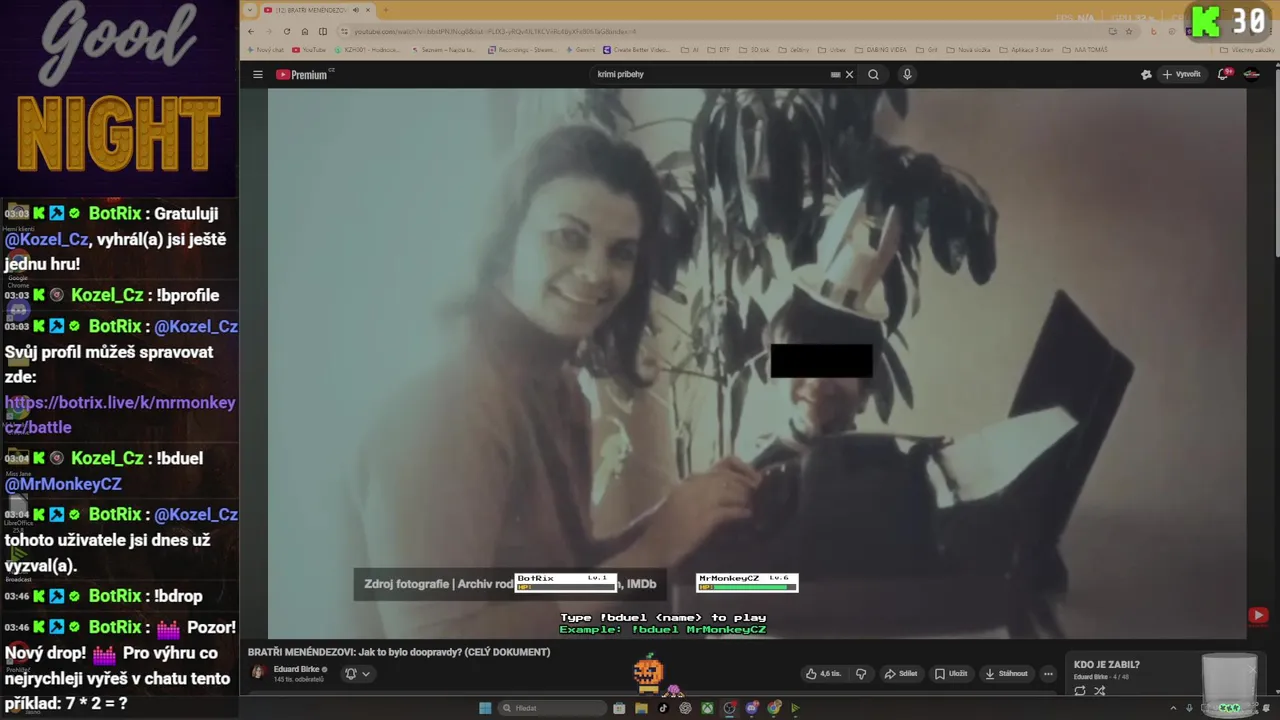Mute the tab via speaker icon
Viewport: 1280px width, 720px height.
[x=356, y=10]
